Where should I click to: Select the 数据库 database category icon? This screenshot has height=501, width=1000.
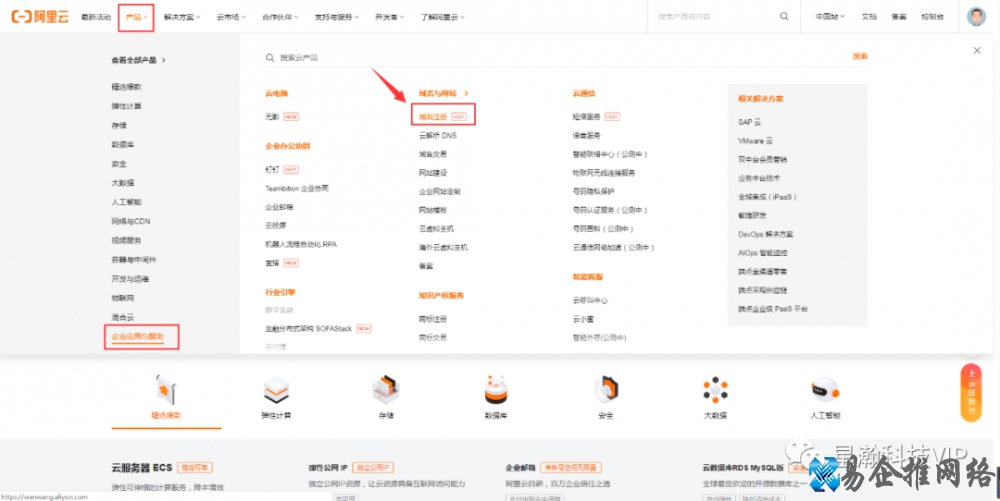coord(496,390)
